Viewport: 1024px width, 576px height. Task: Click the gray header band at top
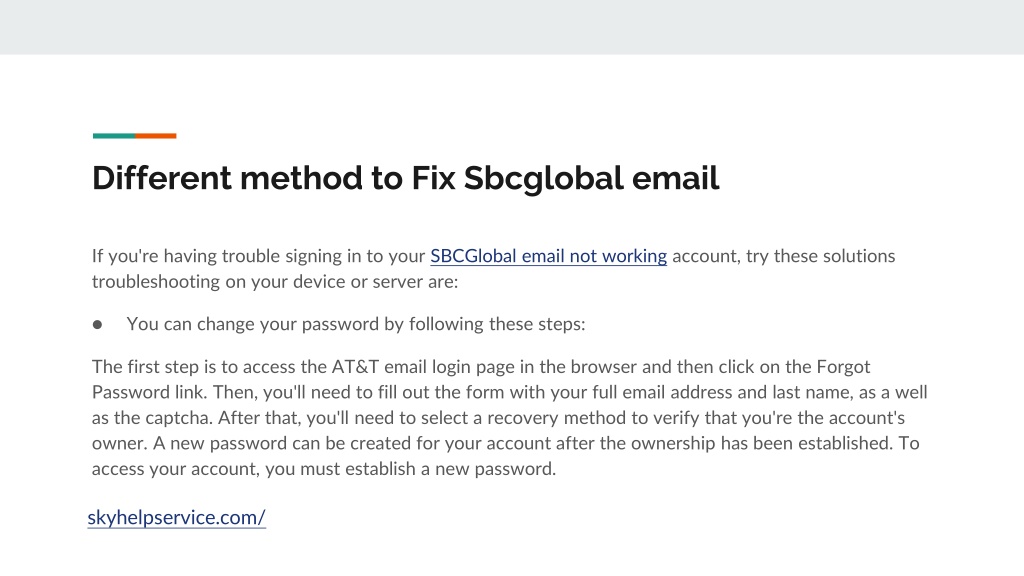point(512,27)
